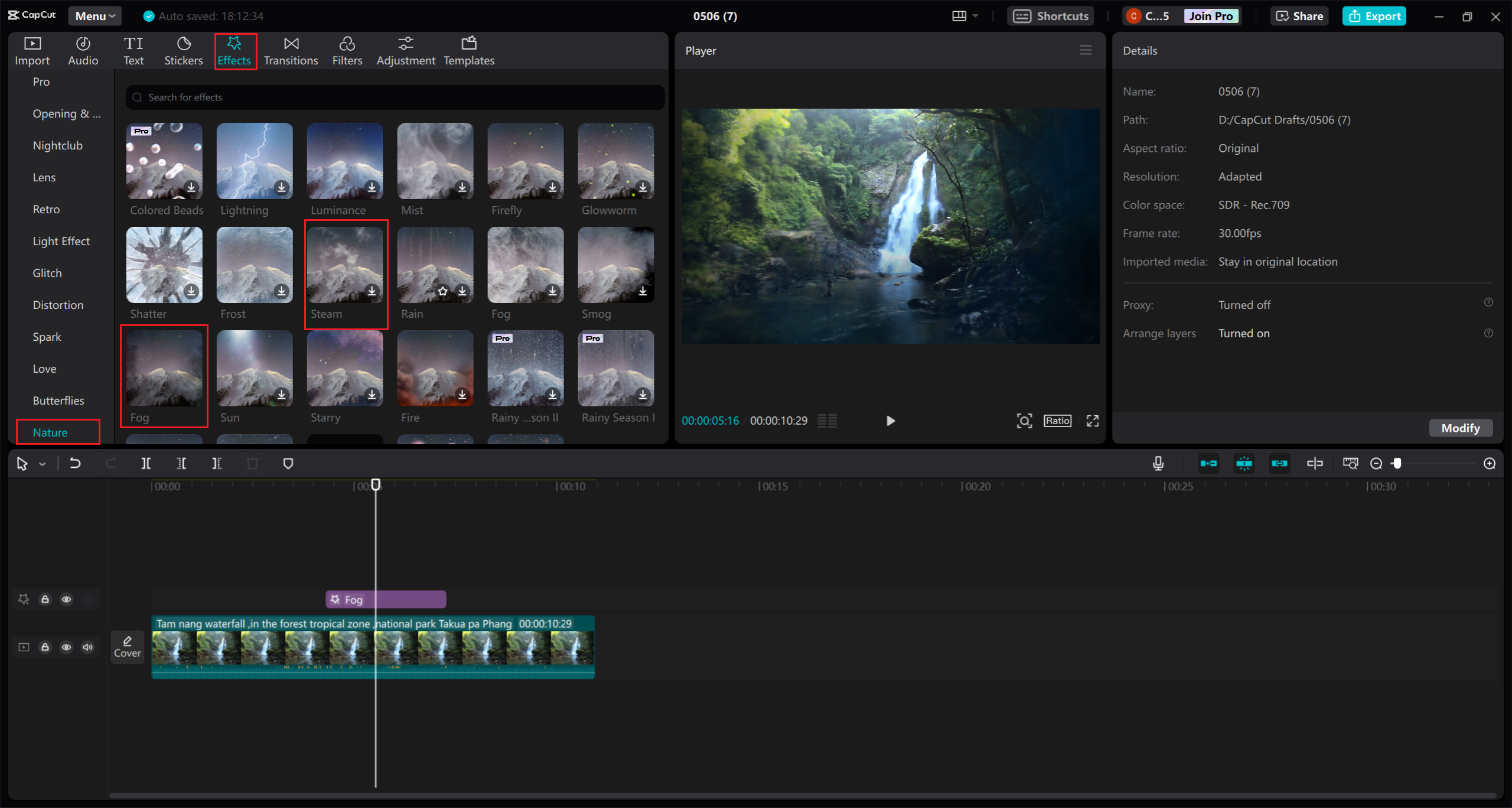Lock the main video track
The width and height of the screenshot is (1512, 808).
(x=45, y=647)
